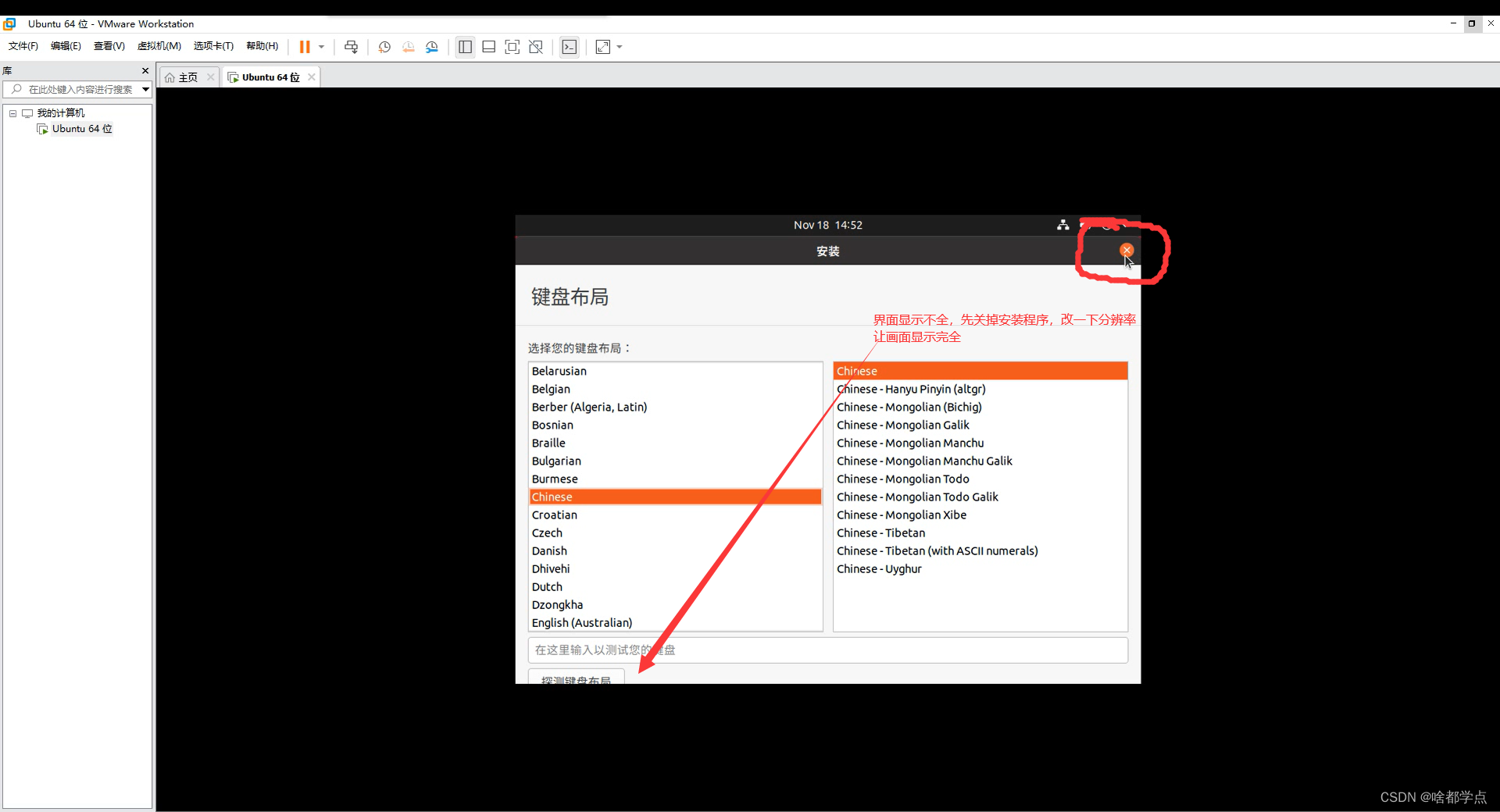Select Chinese - Mongolian Todo variant
Viewport: 1500px width, 812px height.
coord(980,479)
